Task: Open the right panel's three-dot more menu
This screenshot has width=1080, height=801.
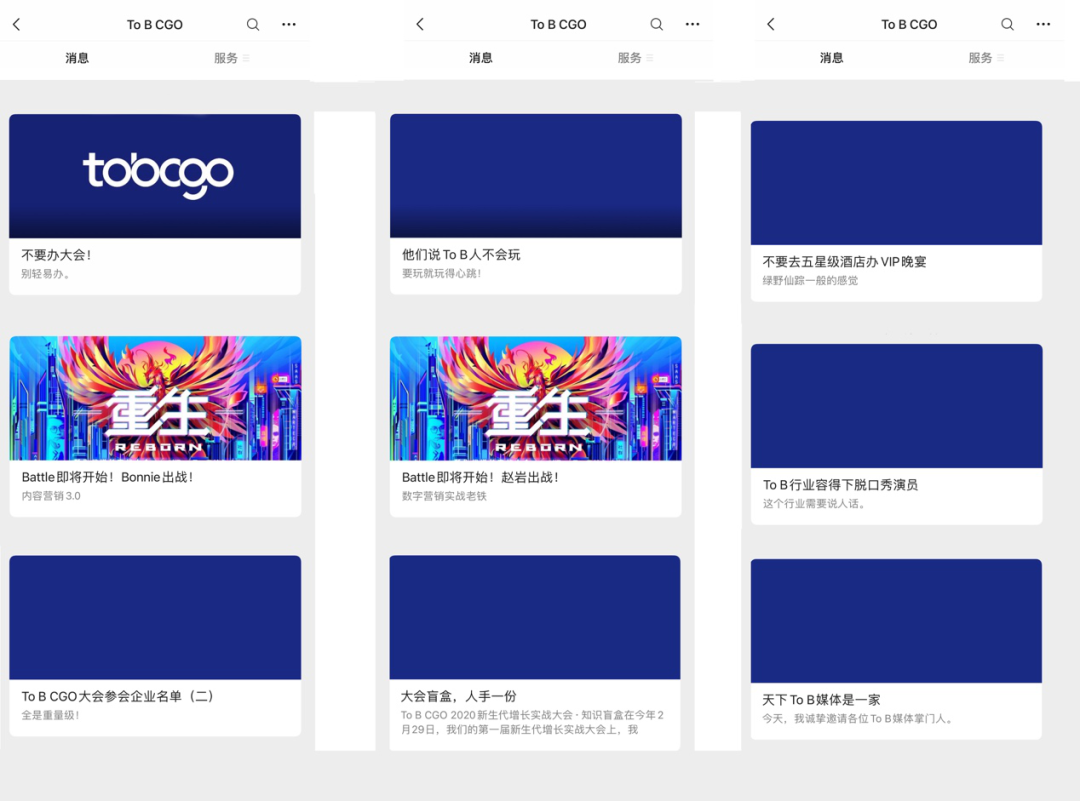Action: 1044,23
